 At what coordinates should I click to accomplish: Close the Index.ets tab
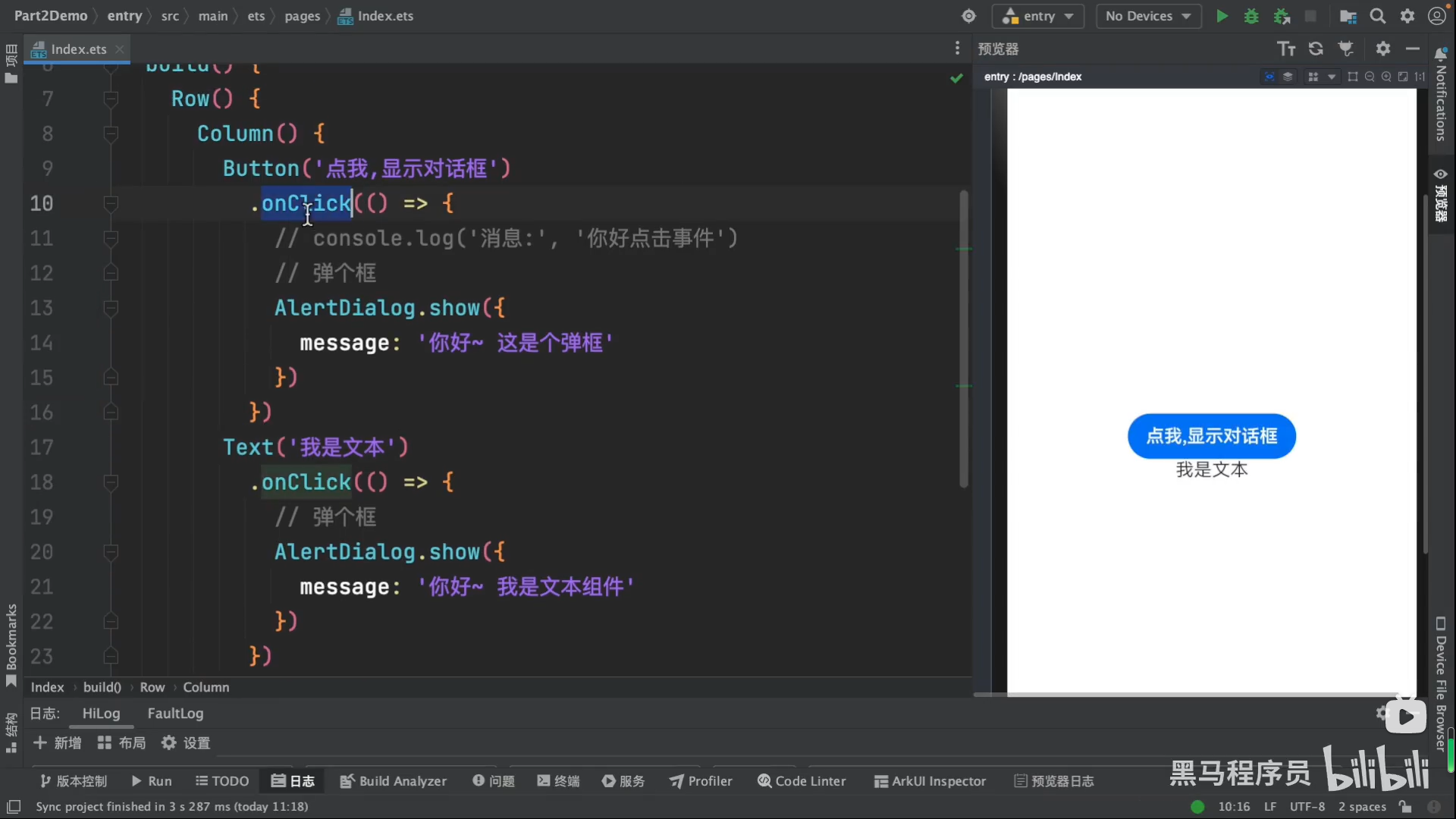[x=120, y=49]
